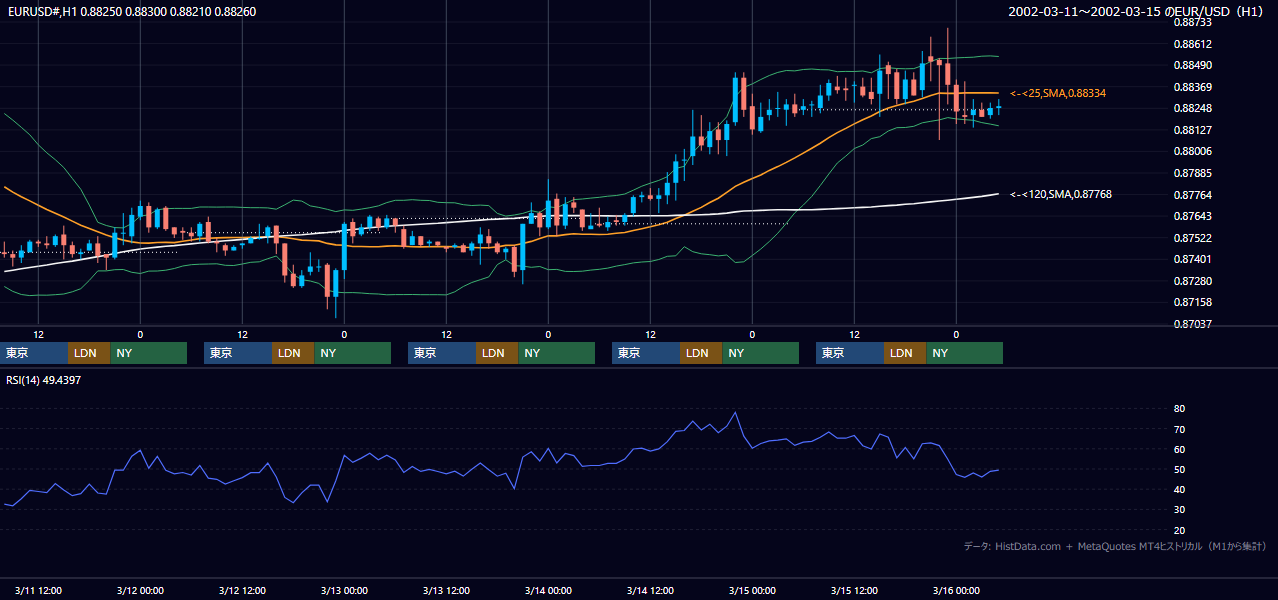Viewport: 1278px width, 600px height.
Task: Click the 3/16 00:00 date label
Action: [x=956, y=590]
